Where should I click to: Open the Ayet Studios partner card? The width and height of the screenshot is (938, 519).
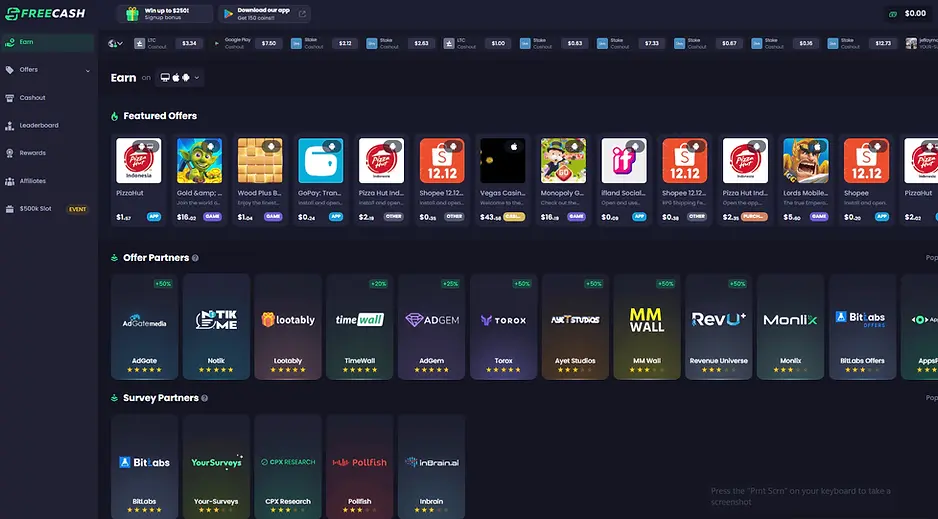pos(575,326)
